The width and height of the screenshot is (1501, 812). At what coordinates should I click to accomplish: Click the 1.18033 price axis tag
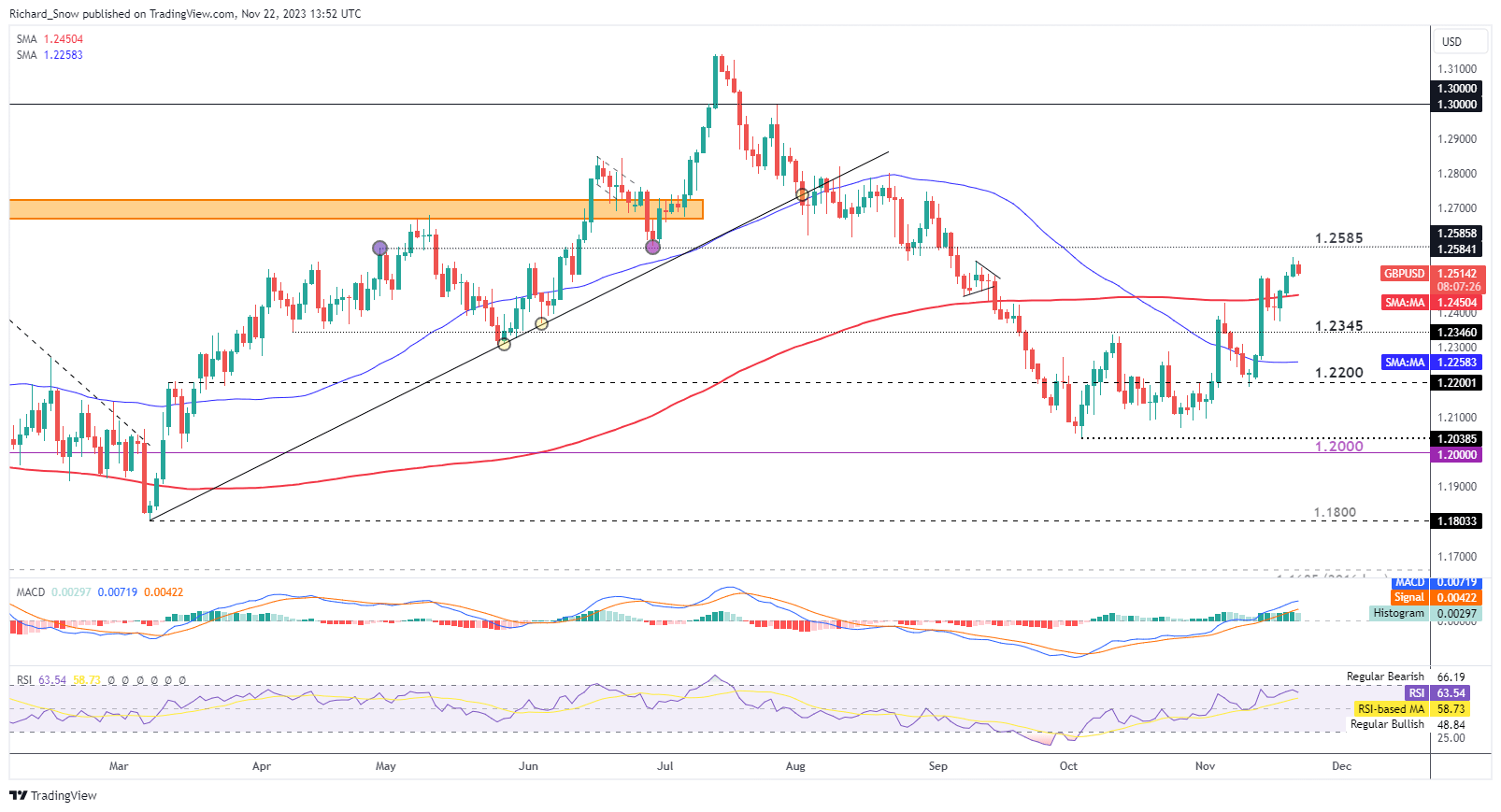pyautogui.click(x=1457, y=521)
